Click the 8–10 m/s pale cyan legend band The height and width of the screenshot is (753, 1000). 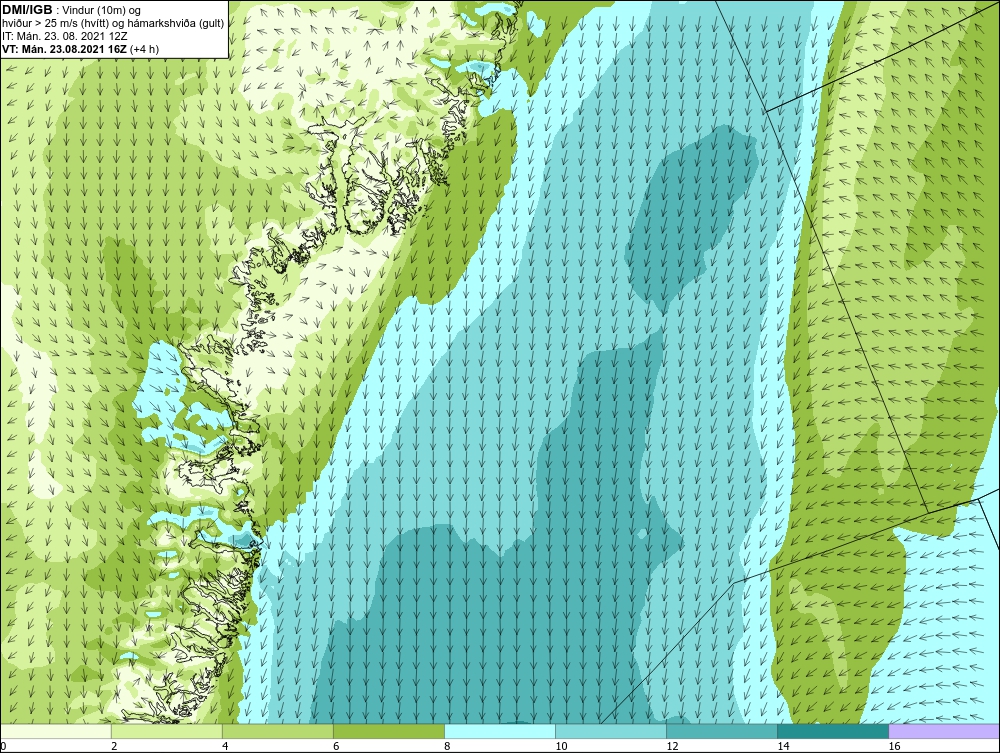click(x=500, y=731)
